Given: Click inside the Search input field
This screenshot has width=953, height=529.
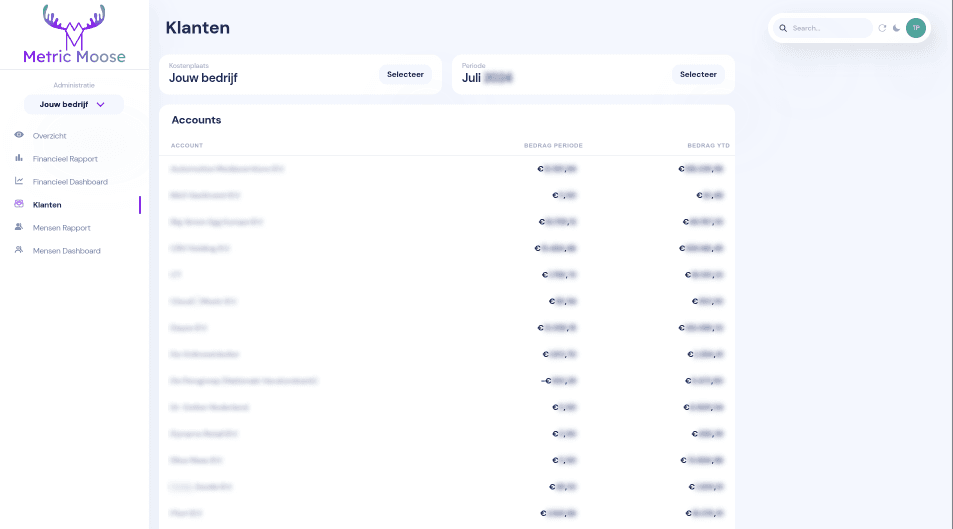Looking at the screenshot, I should pyautogui.click(x=828, y=28).
